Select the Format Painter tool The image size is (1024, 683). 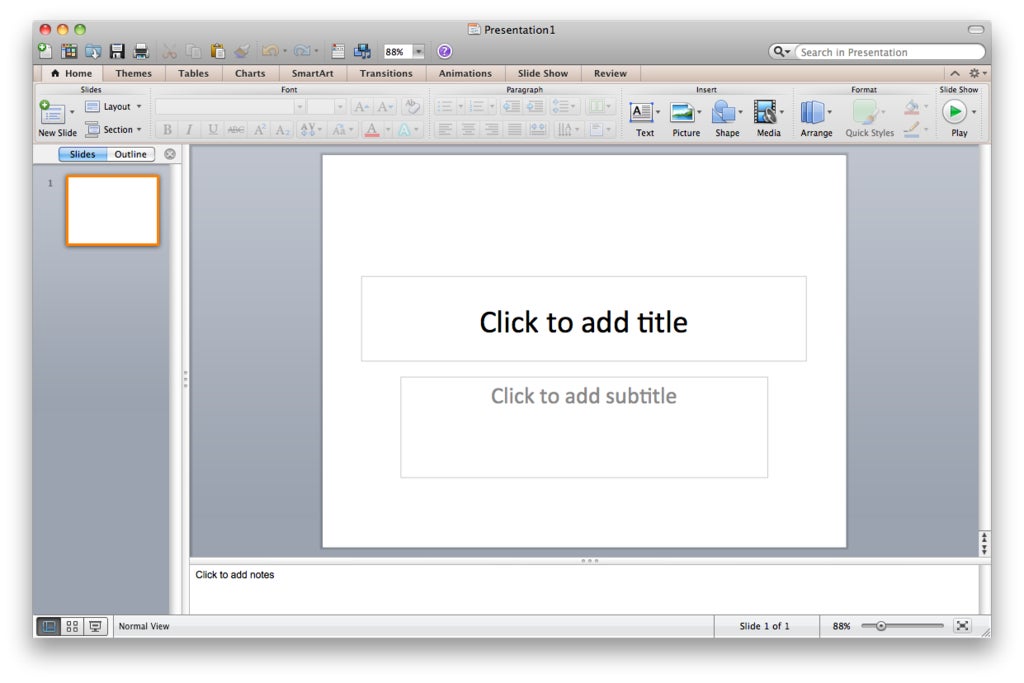click(240, 51)
